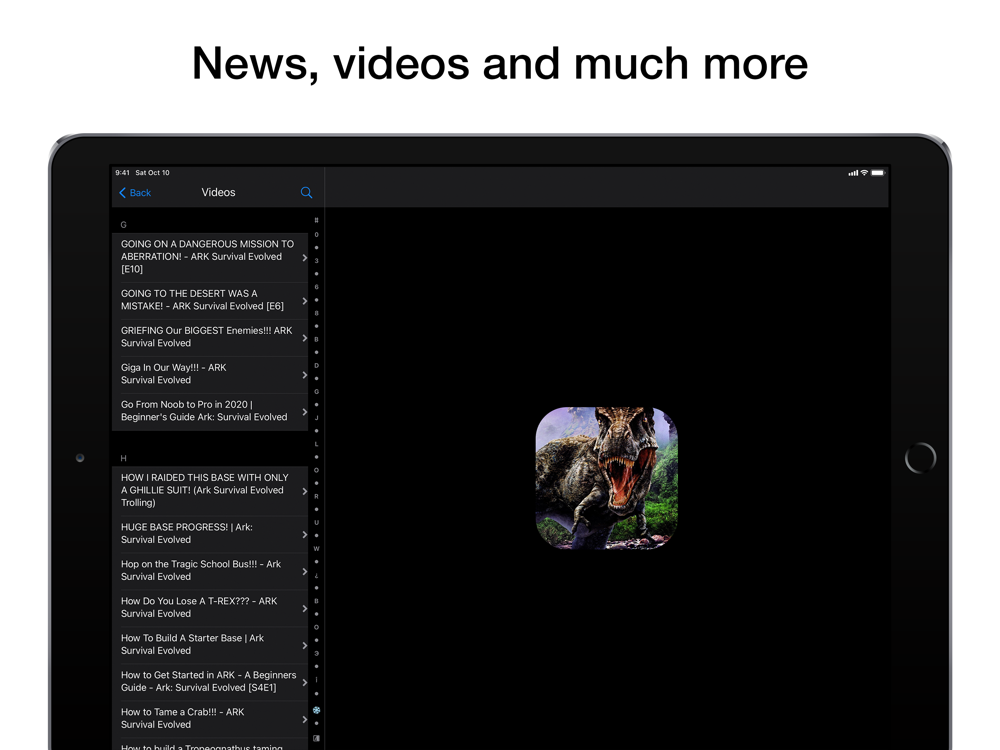1000x750 pixels.
Task: Open the search magnifier icon
Action: 306,193
